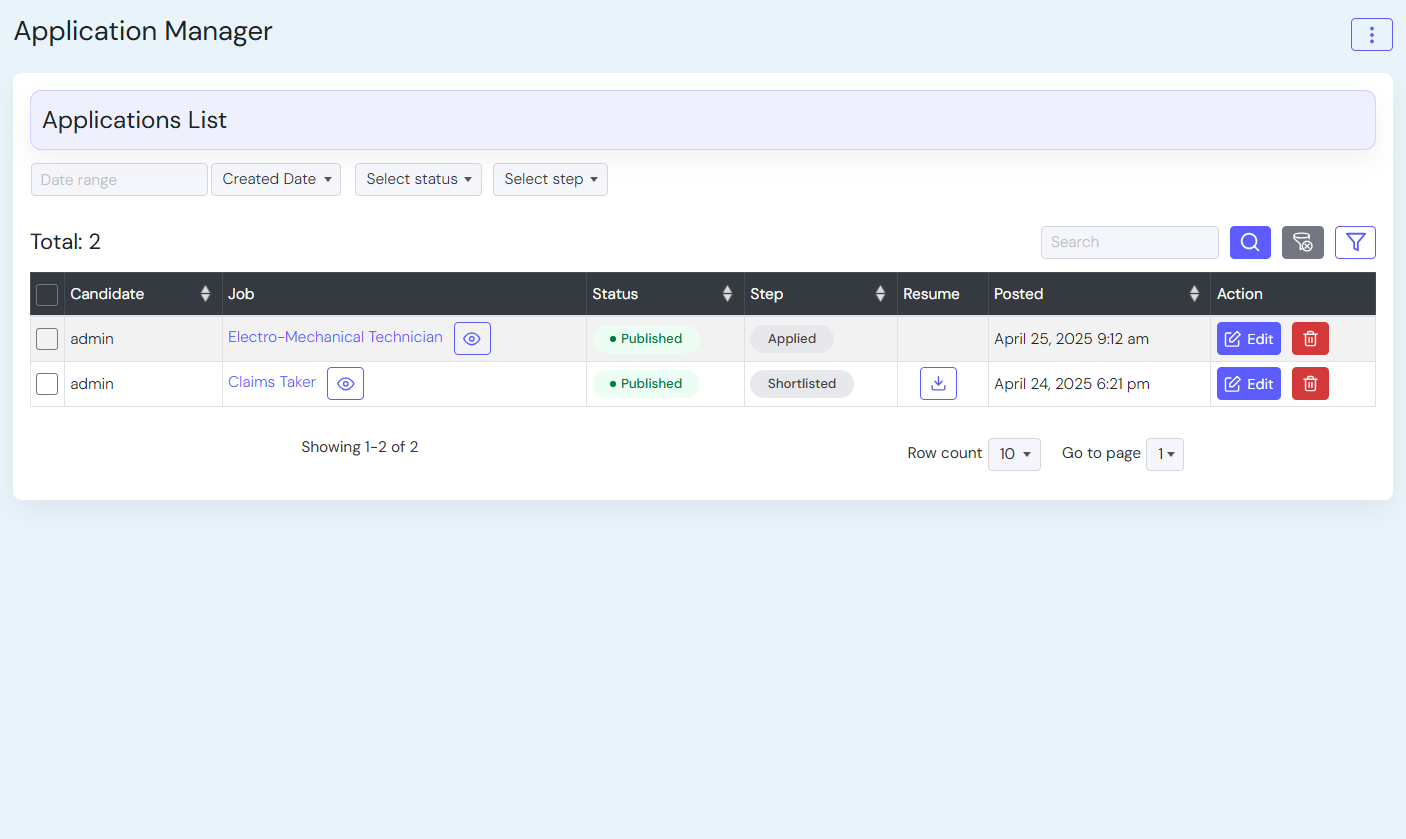Image resolution: width=1406 pixels, height=839 pixels.
Task: Edit the Electro-Mechanical Technician application
Action: (1248, 339)
